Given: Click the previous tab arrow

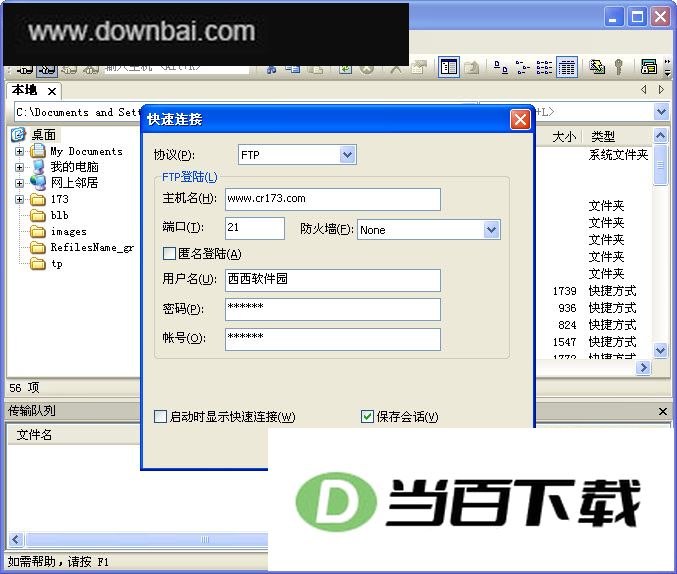Looking at the screenshot, I should click(644, 89).
